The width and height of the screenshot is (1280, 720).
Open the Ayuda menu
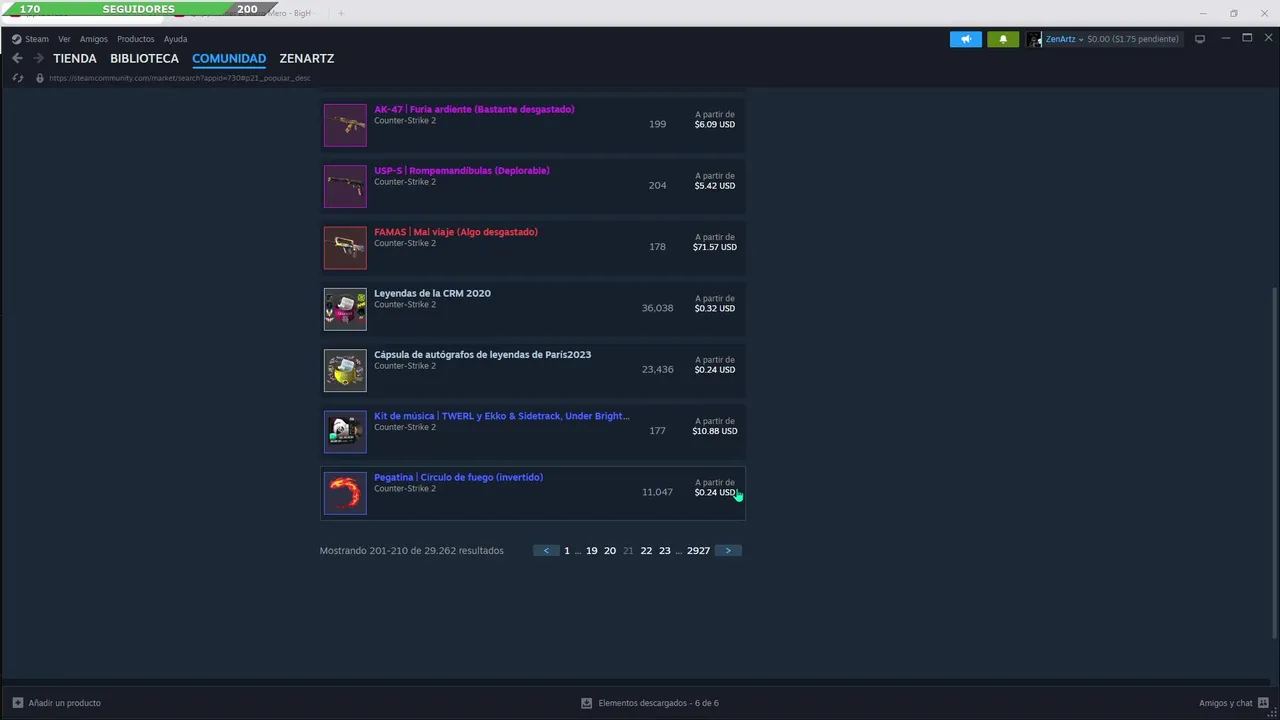(x=175, y=39)
